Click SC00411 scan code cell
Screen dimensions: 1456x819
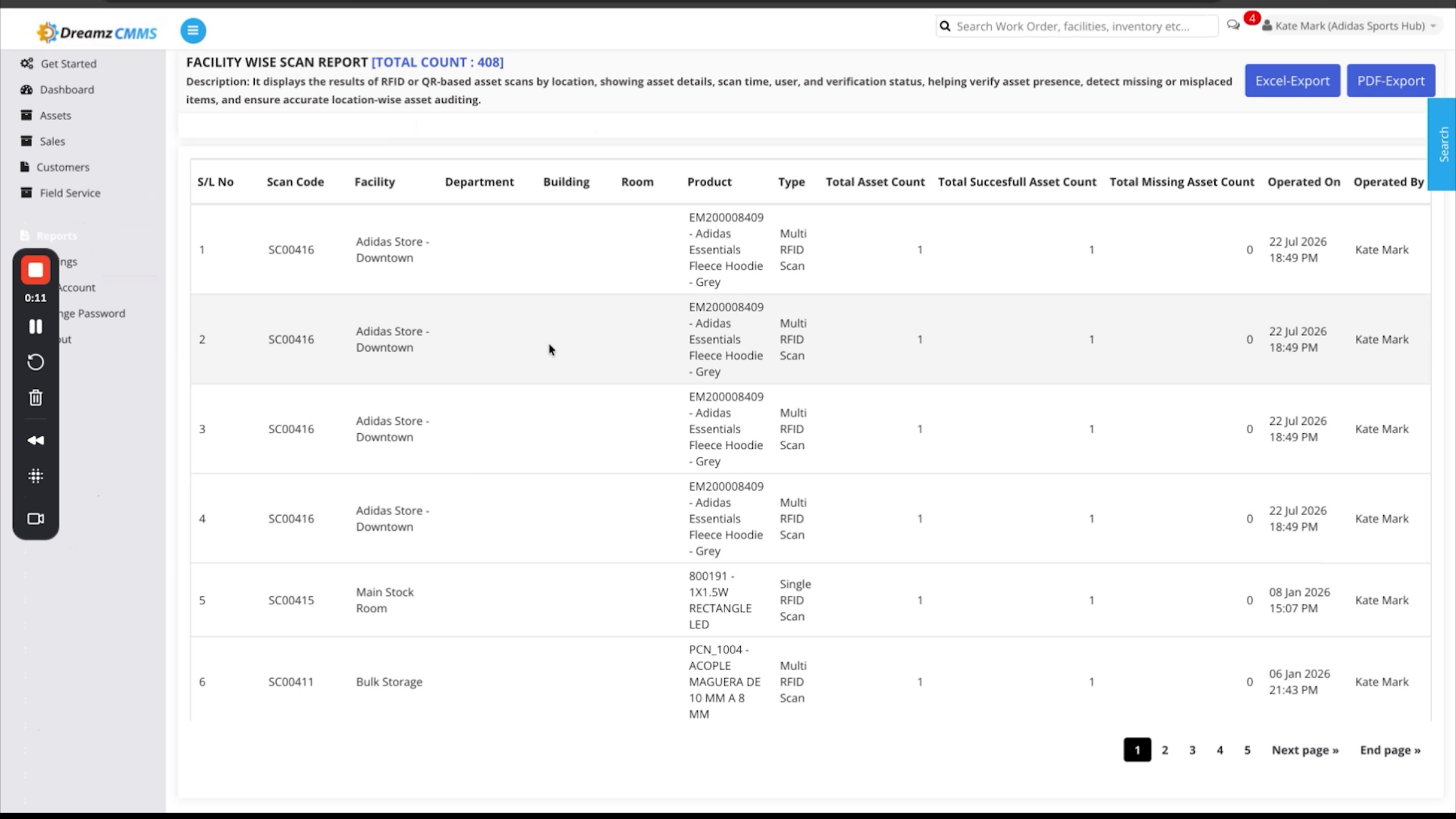point(291,681)
